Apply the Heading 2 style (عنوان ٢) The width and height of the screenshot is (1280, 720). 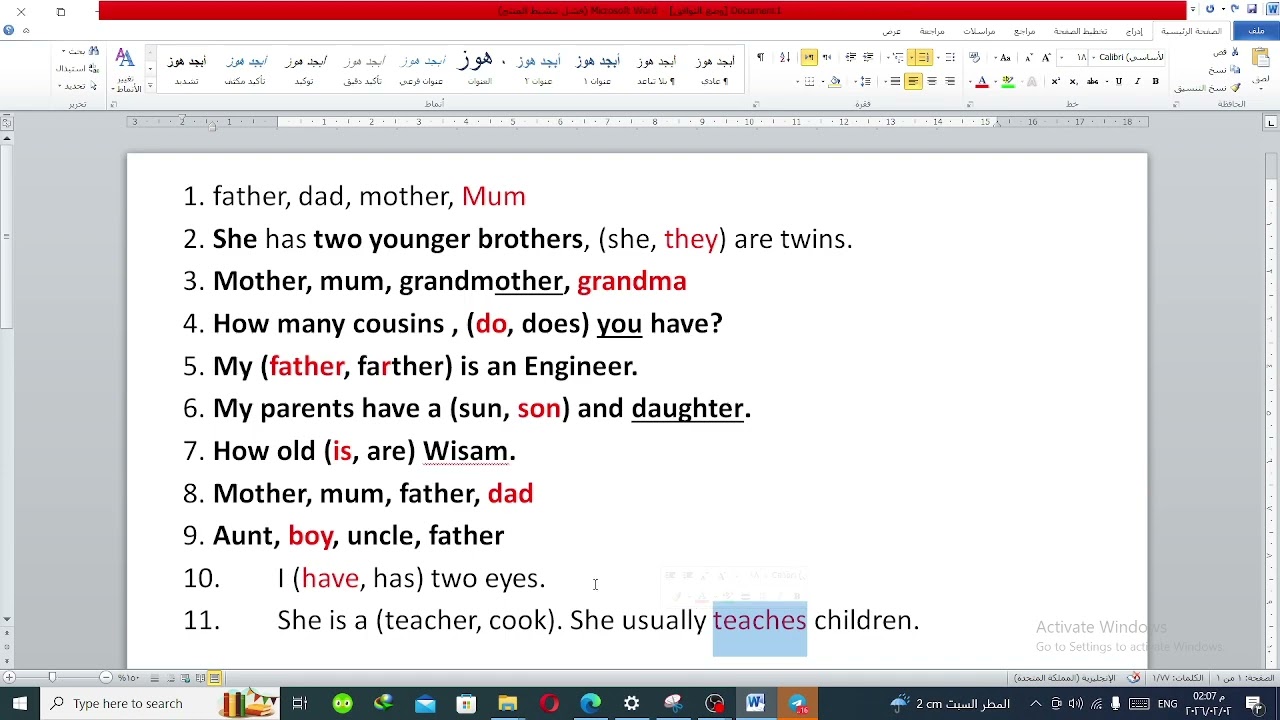pyautogui.click(x=539, y=68)
